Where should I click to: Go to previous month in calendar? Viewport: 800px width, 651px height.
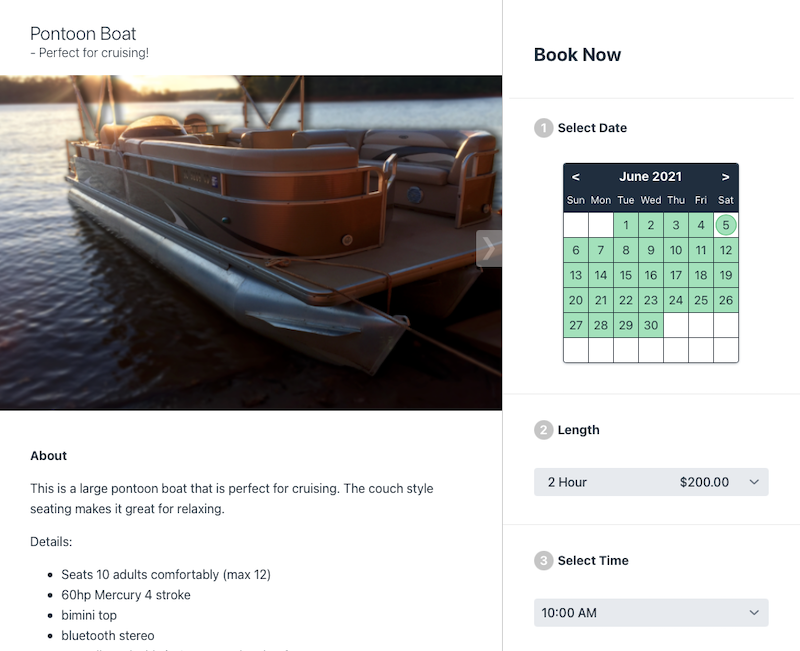(x=576, y=177)
